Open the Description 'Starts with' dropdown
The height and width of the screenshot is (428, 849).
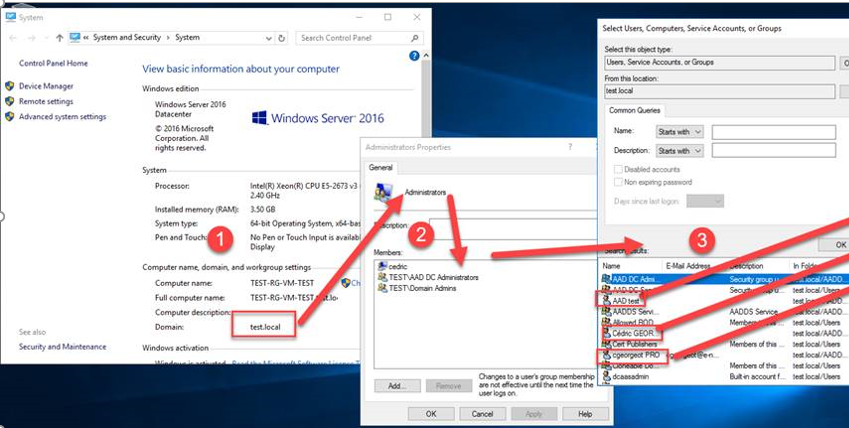click(x=680, y=151)
